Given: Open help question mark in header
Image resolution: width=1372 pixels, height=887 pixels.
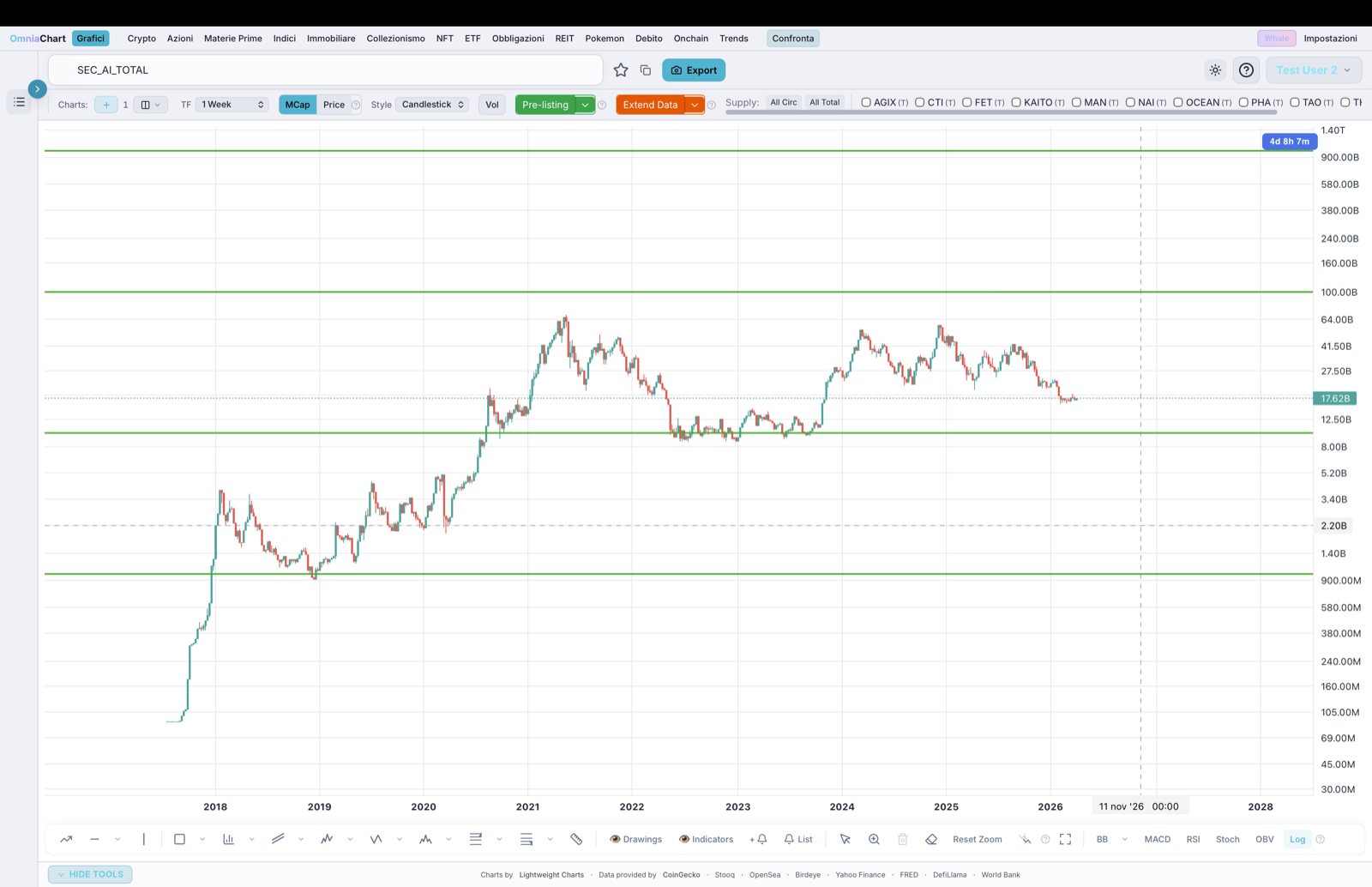Looking at the screenshot, I should click(x=1246, y=70).
